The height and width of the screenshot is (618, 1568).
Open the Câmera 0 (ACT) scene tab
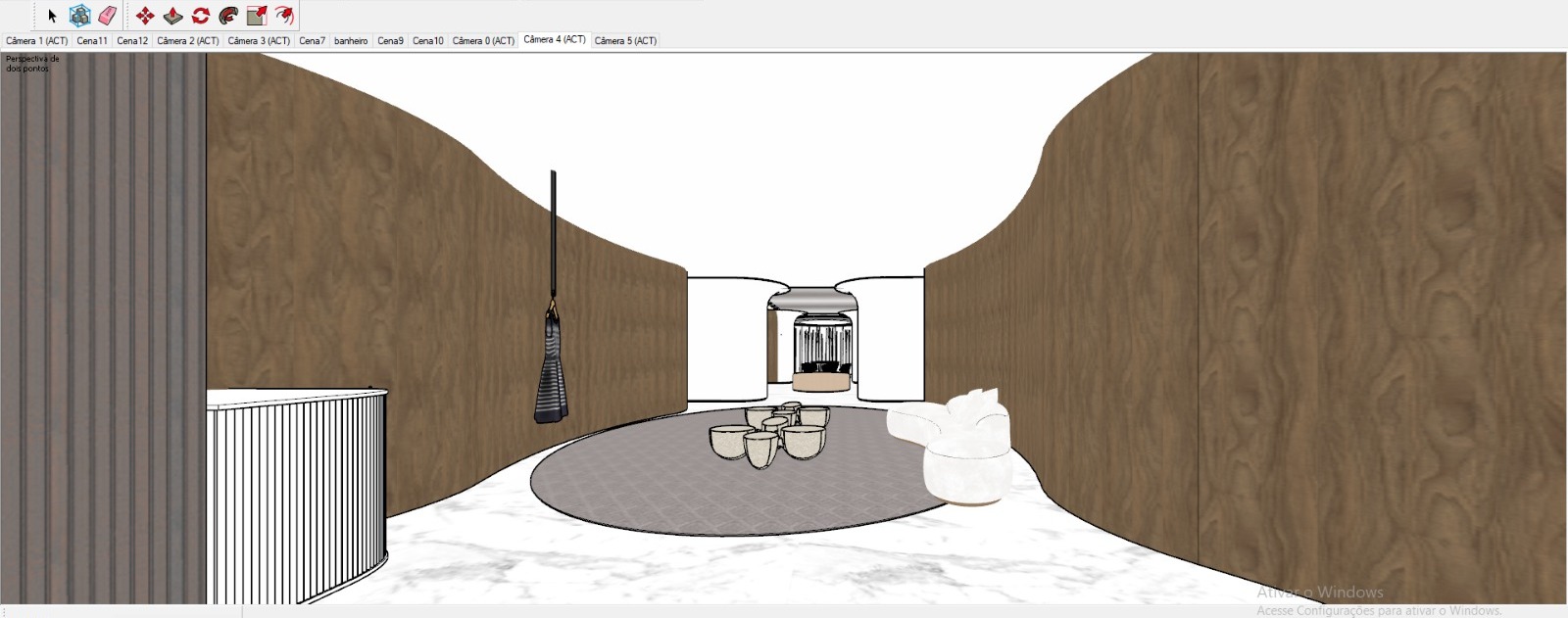tap(483, 41)
